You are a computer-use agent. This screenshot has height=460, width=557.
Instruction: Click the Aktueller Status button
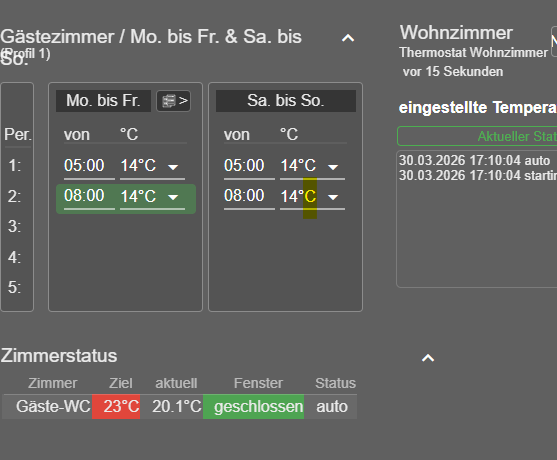[477, 136]
